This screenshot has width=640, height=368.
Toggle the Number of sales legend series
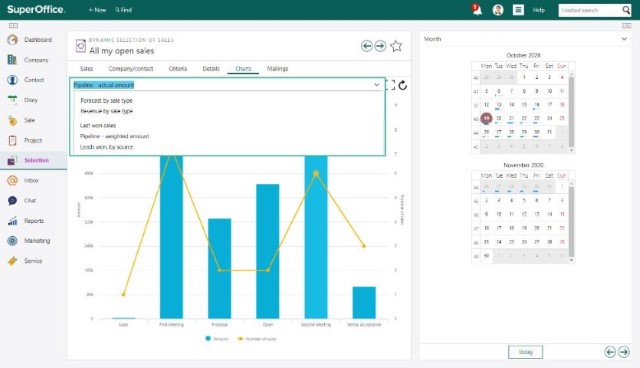(257, 339)
